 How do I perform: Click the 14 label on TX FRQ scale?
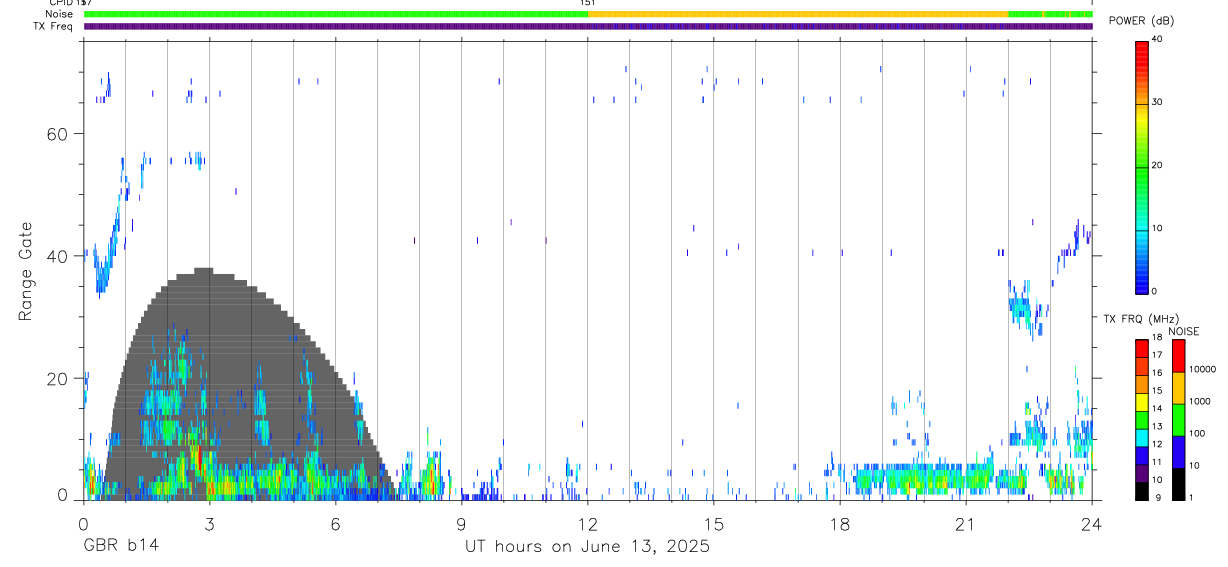coord(1157,409)
